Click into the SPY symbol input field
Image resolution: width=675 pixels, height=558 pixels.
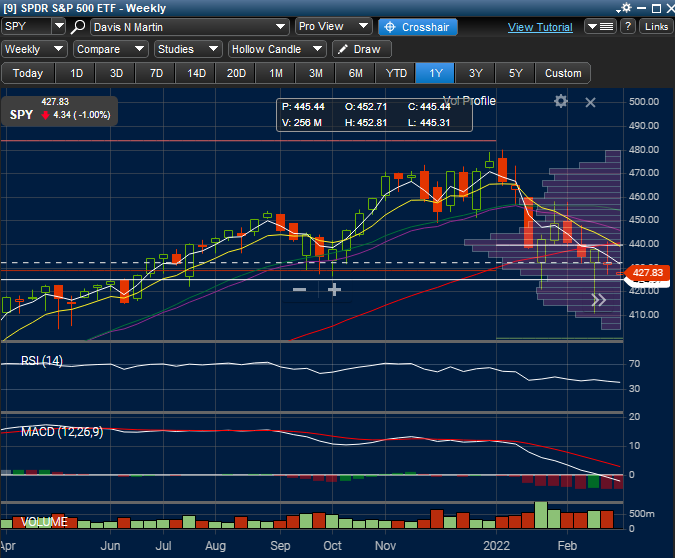(x=27, y=26)
